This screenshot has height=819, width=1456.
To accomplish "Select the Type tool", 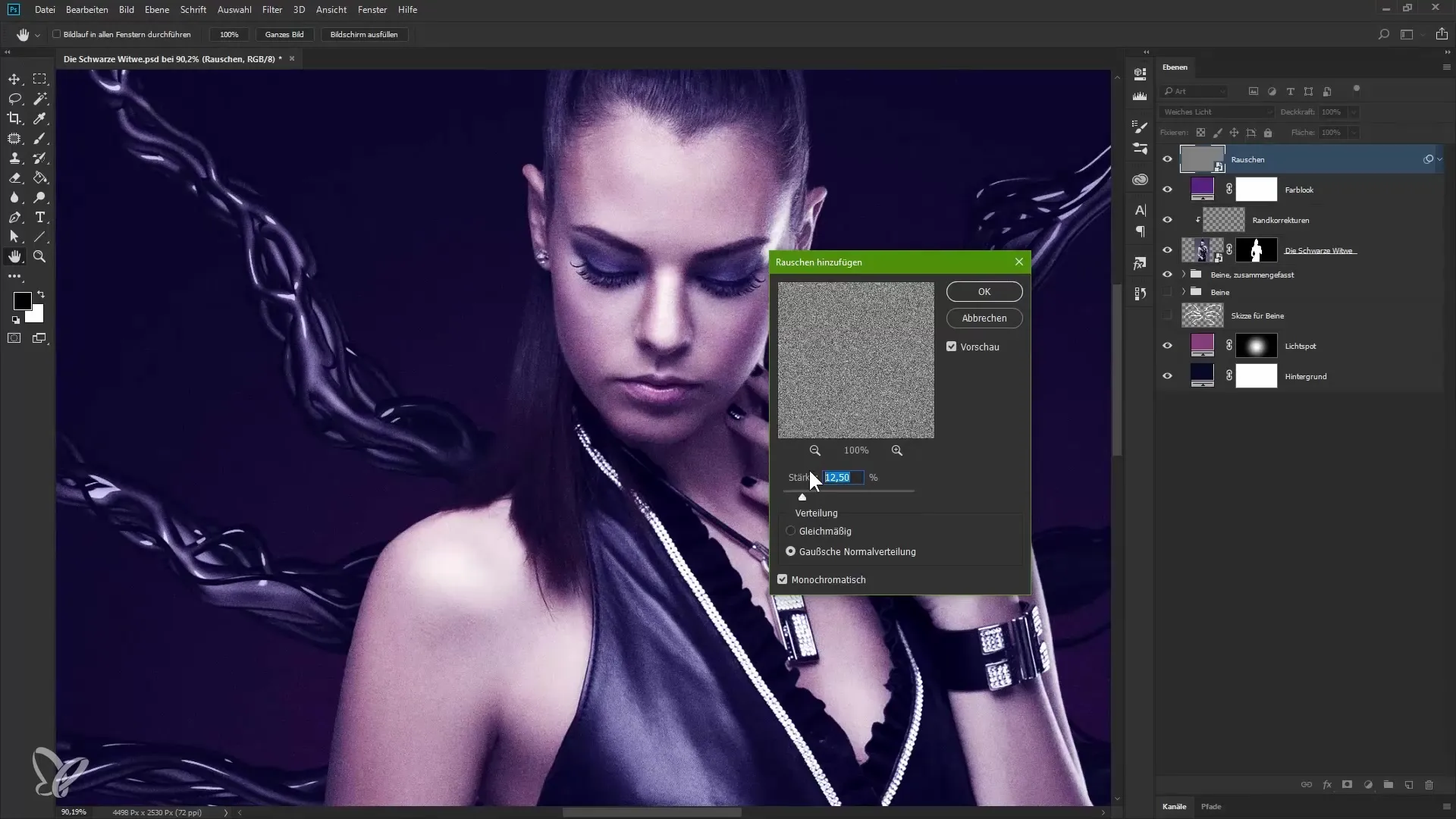I will 39,218.
